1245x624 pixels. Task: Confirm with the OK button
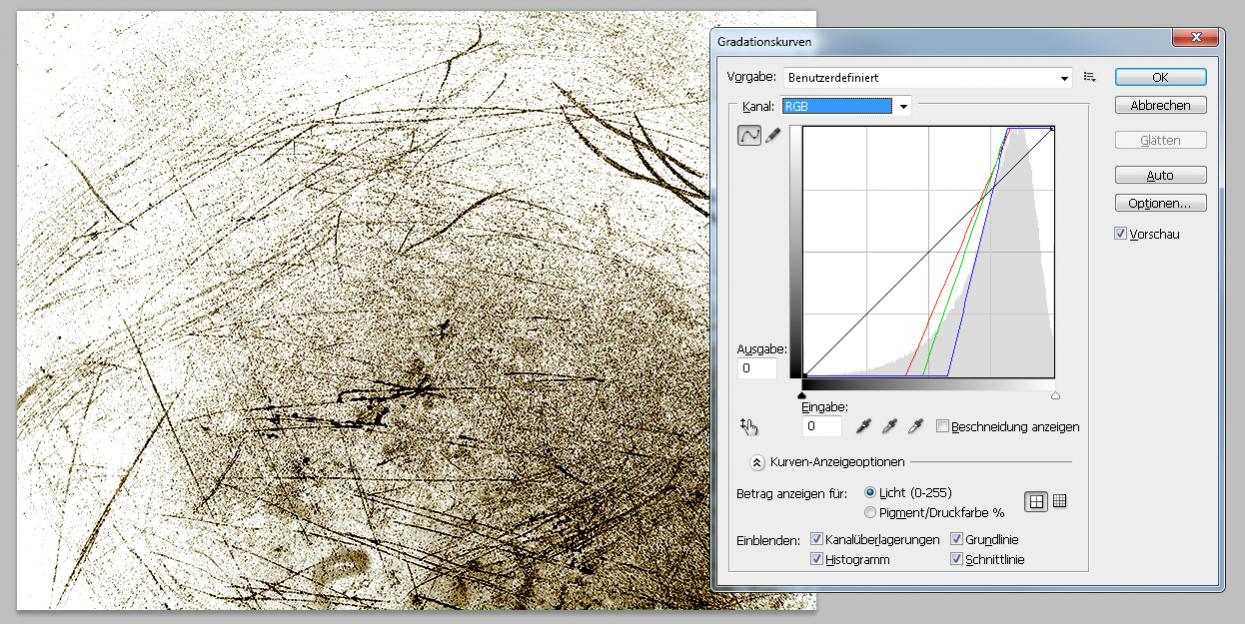tap(1160, 77)
